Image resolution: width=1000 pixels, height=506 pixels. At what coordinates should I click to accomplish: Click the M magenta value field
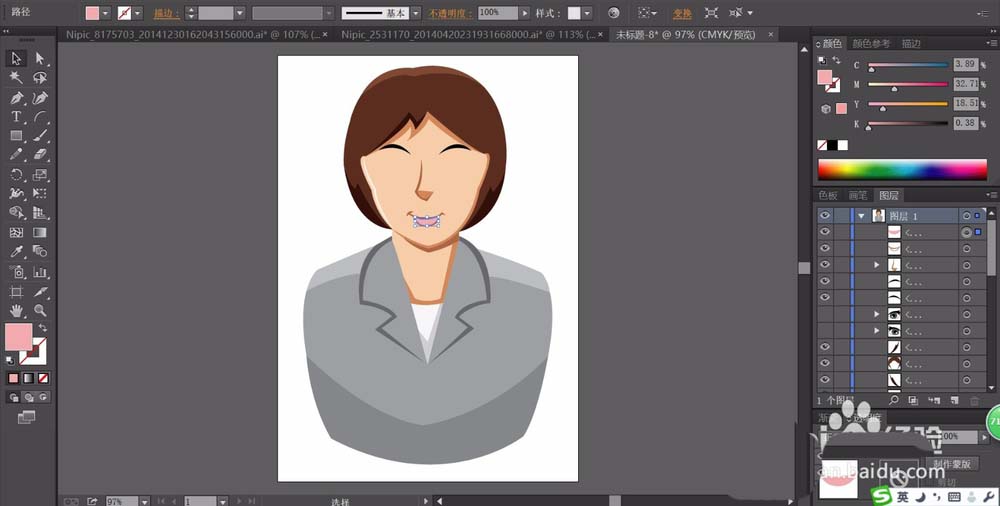click(964, 85)
